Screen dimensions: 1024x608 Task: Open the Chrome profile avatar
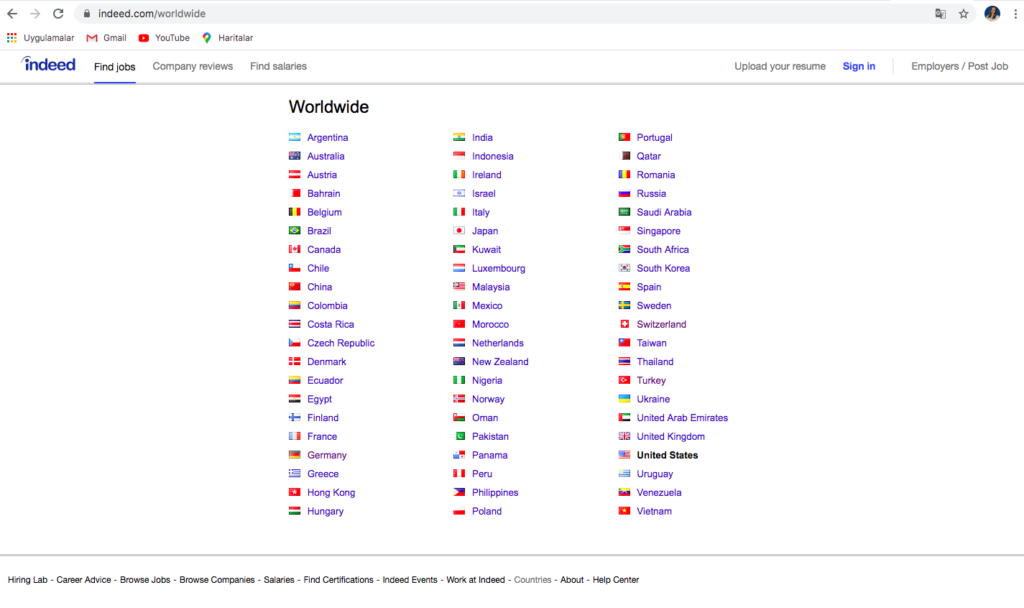[x=991, y=14]
